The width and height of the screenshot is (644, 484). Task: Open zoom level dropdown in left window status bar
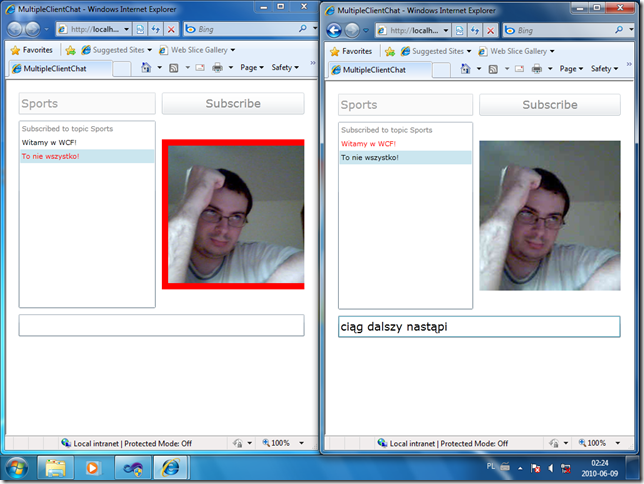pos(301,443)
